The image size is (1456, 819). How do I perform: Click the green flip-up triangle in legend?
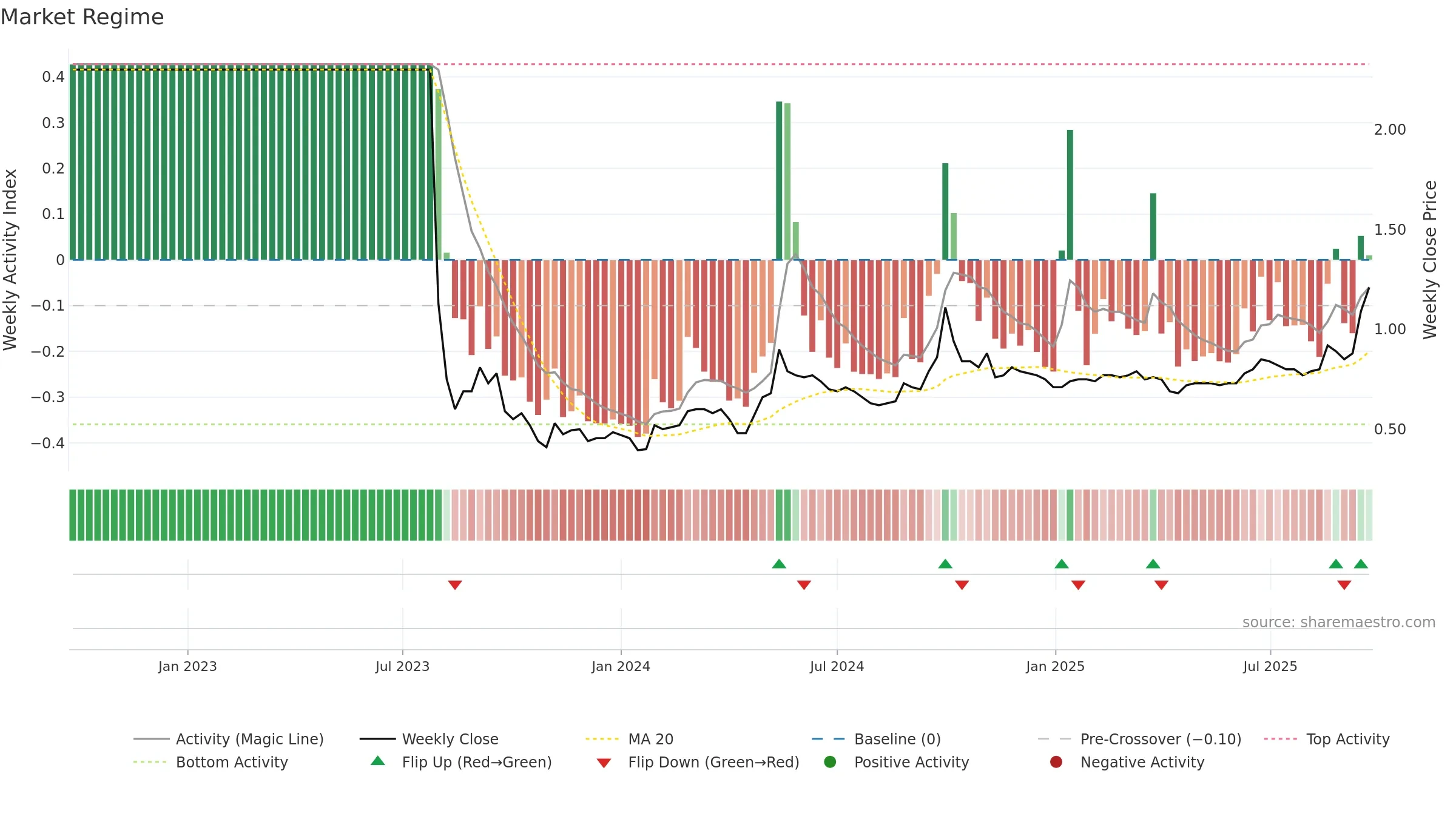[378, 761]
